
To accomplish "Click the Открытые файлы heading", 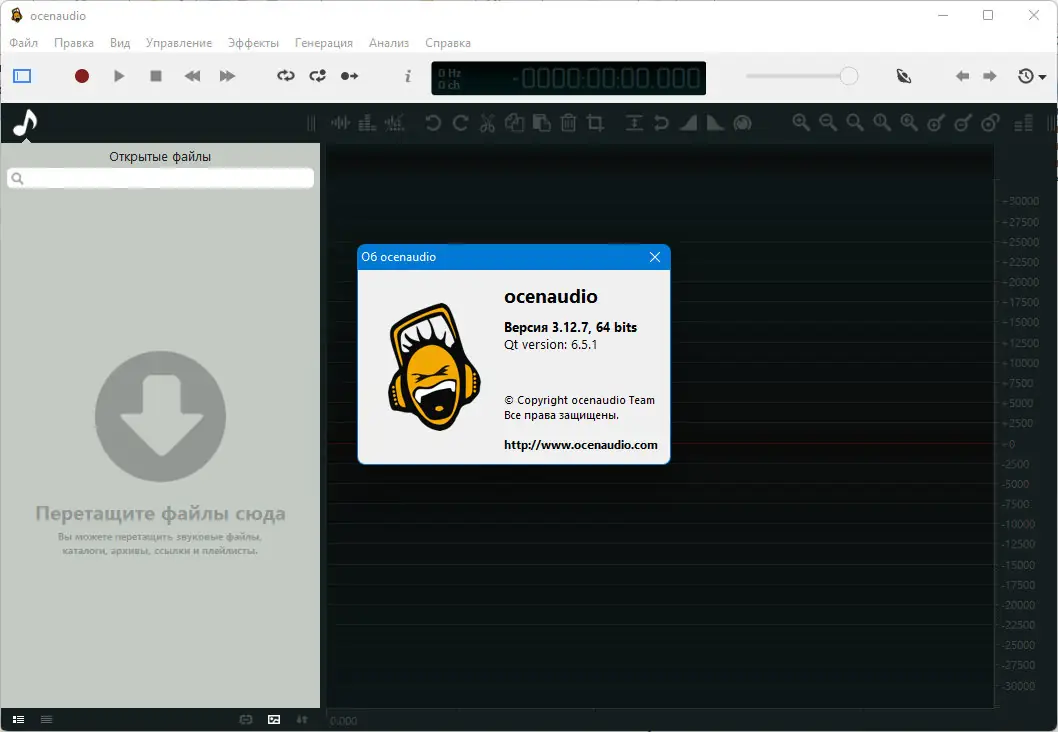I will click(x=160, y=157).
